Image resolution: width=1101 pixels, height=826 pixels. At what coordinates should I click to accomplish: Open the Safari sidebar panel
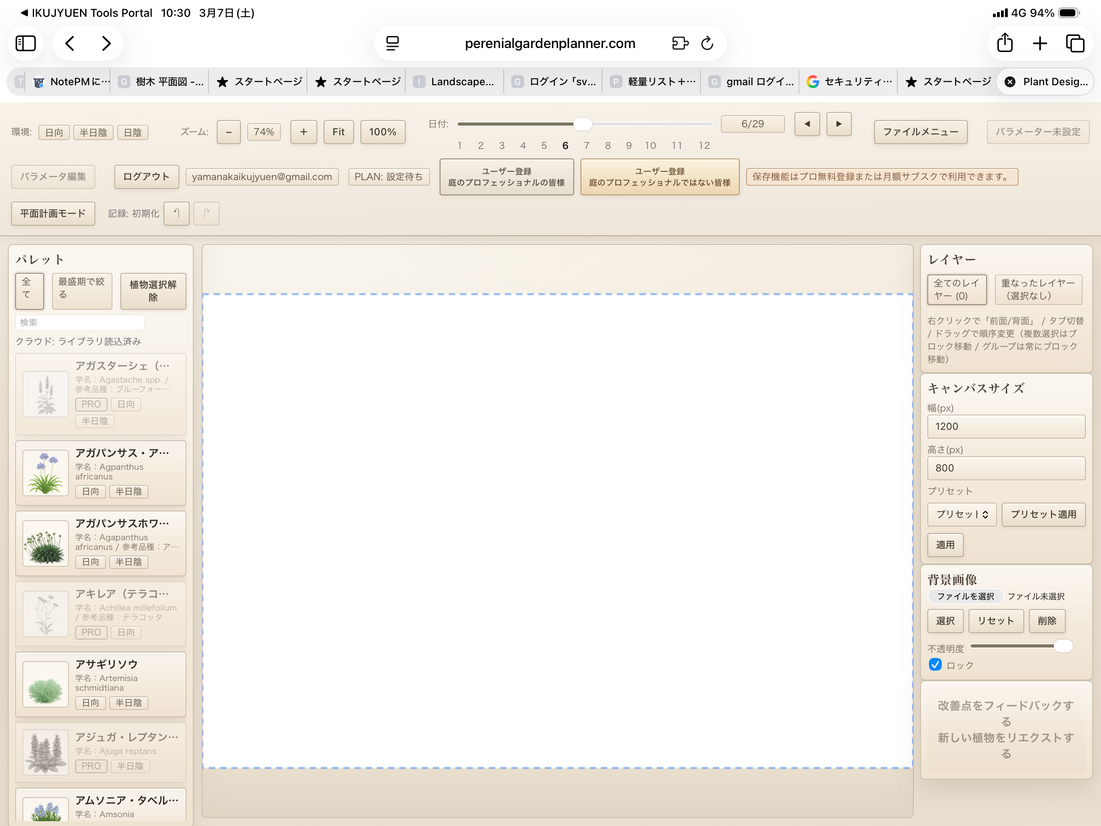pyautogui.click(x=26, y=44)
